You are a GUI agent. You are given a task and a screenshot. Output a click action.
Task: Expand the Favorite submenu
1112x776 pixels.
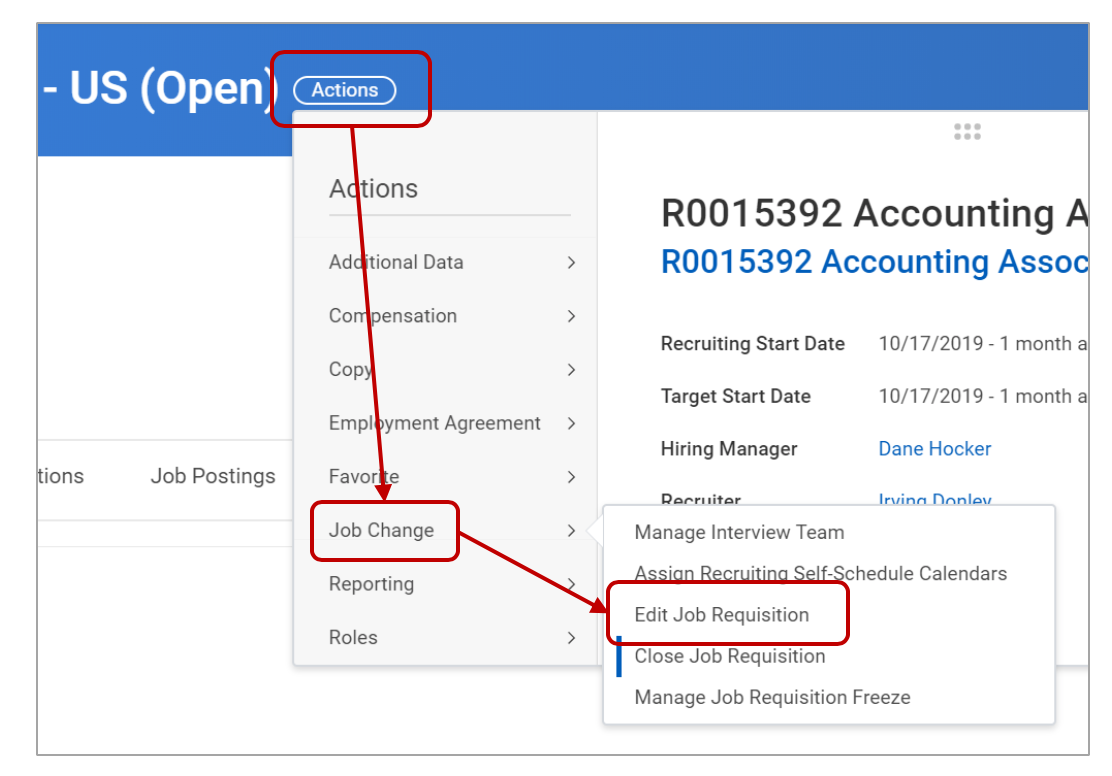(x=361, y=477)
